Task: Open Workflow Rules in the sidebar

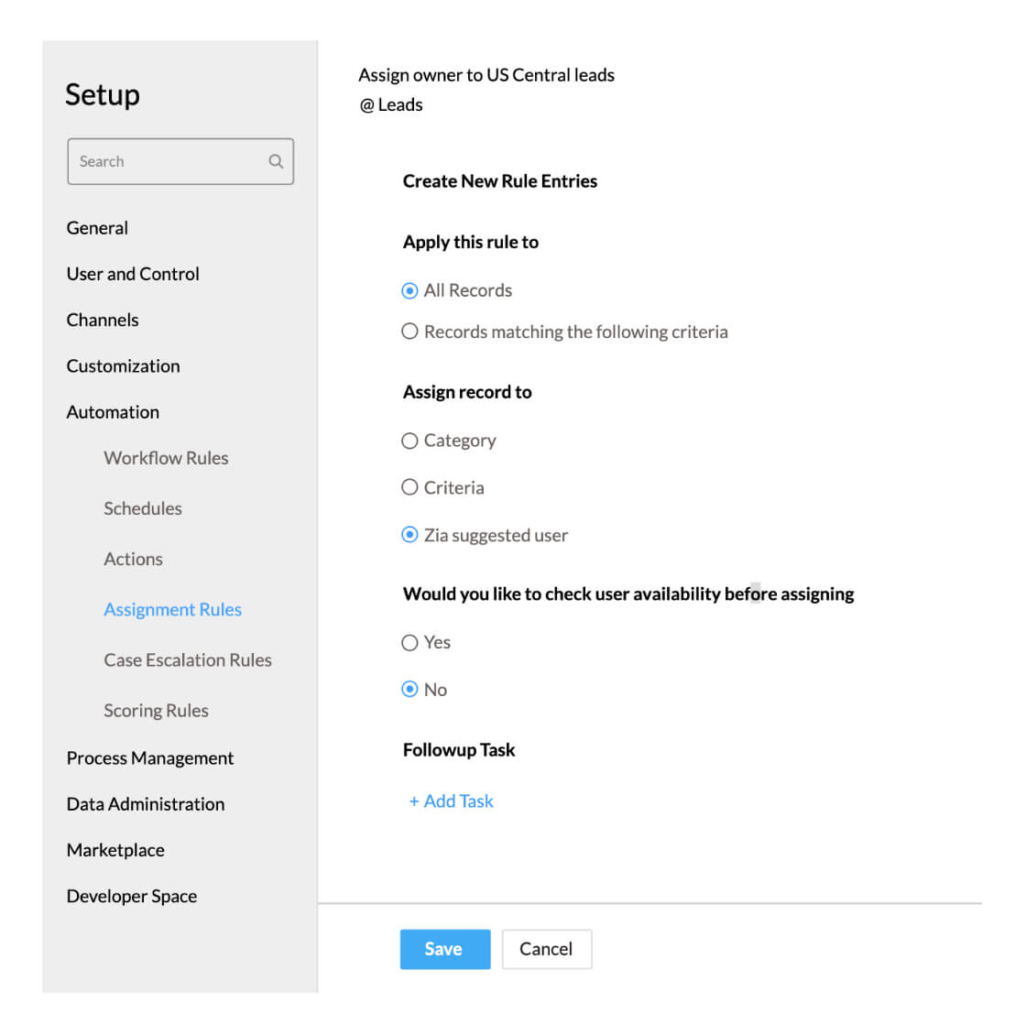Action: 166,458
